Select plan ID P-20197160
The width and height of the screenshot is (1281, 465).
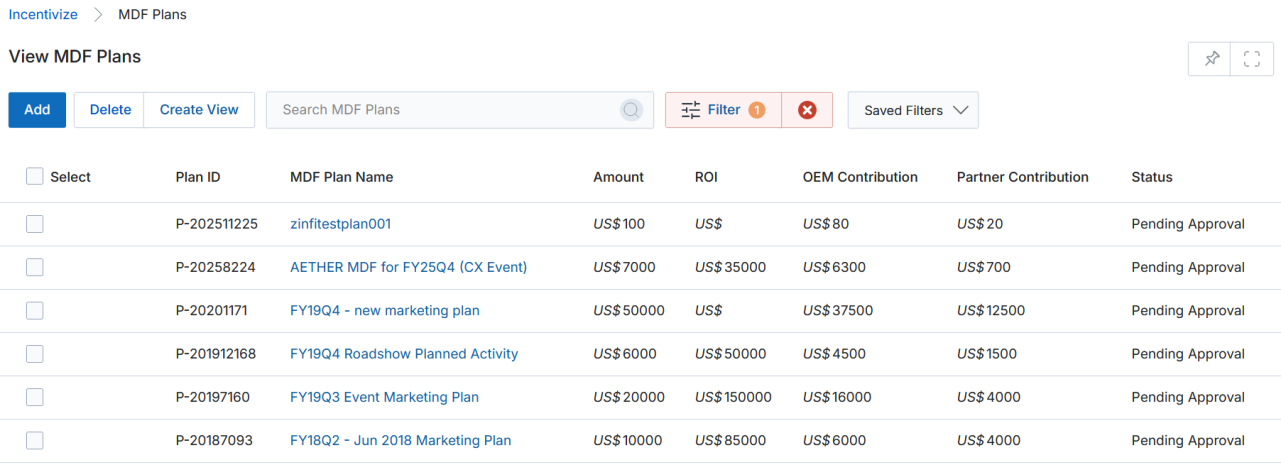coord(212,397)
